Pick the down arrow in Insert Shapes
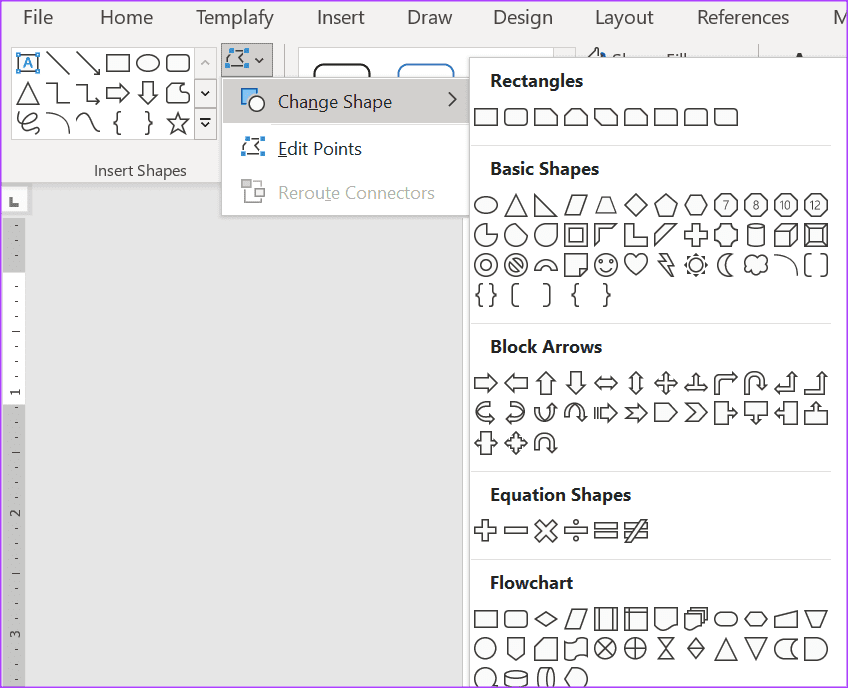The width and height of the screenshot is (848, 688). [x=148, y=94]
